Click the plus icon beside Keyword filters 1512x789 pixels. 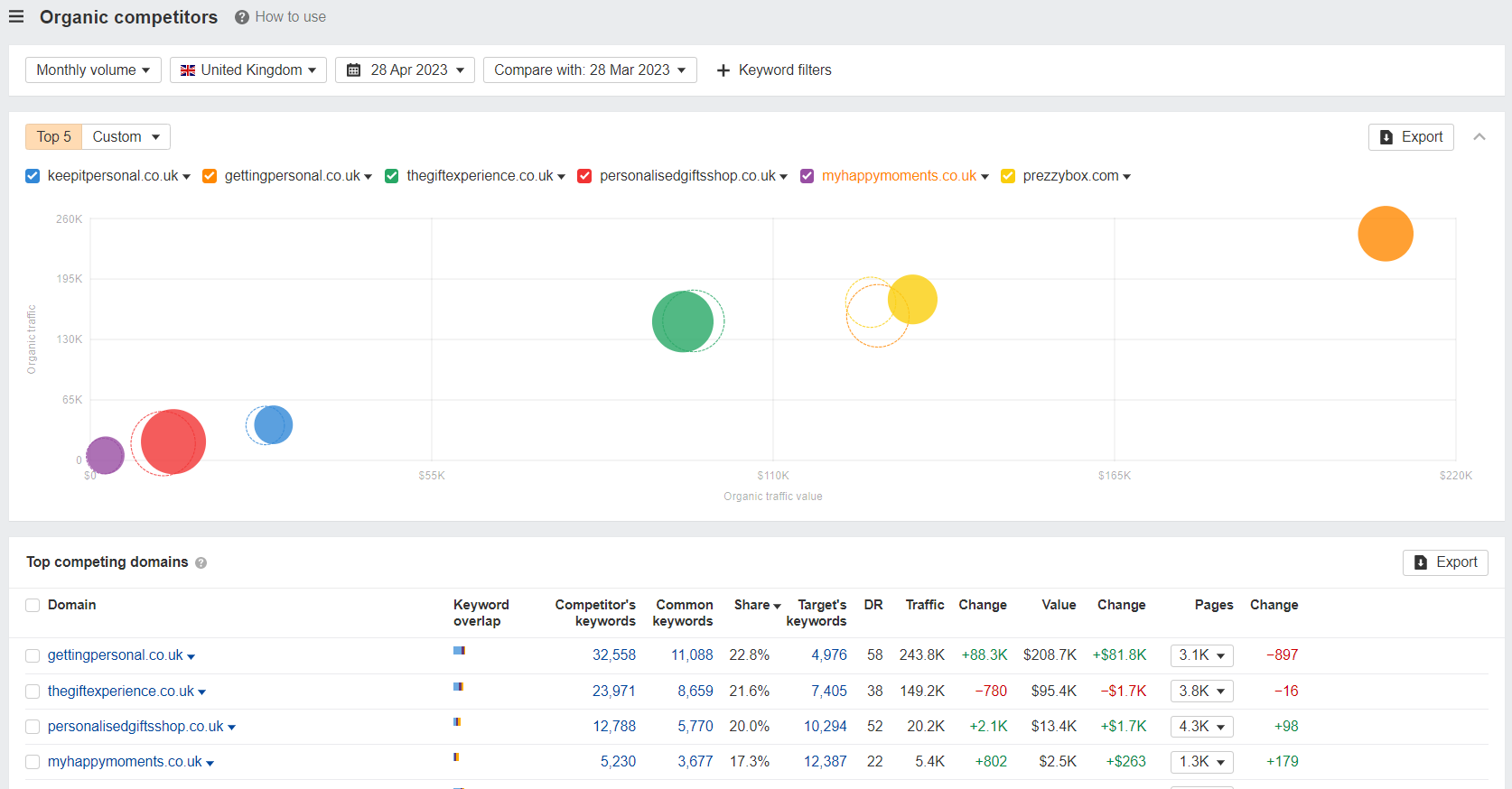click(x=723, y=70)
